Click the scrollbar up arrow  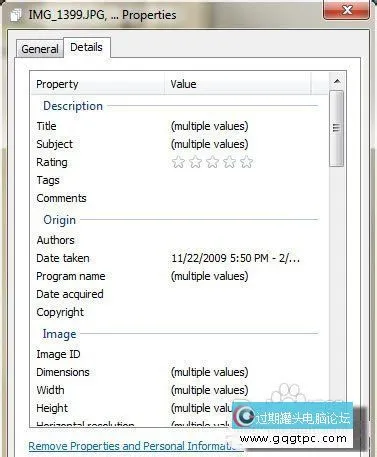coord(337,81)
